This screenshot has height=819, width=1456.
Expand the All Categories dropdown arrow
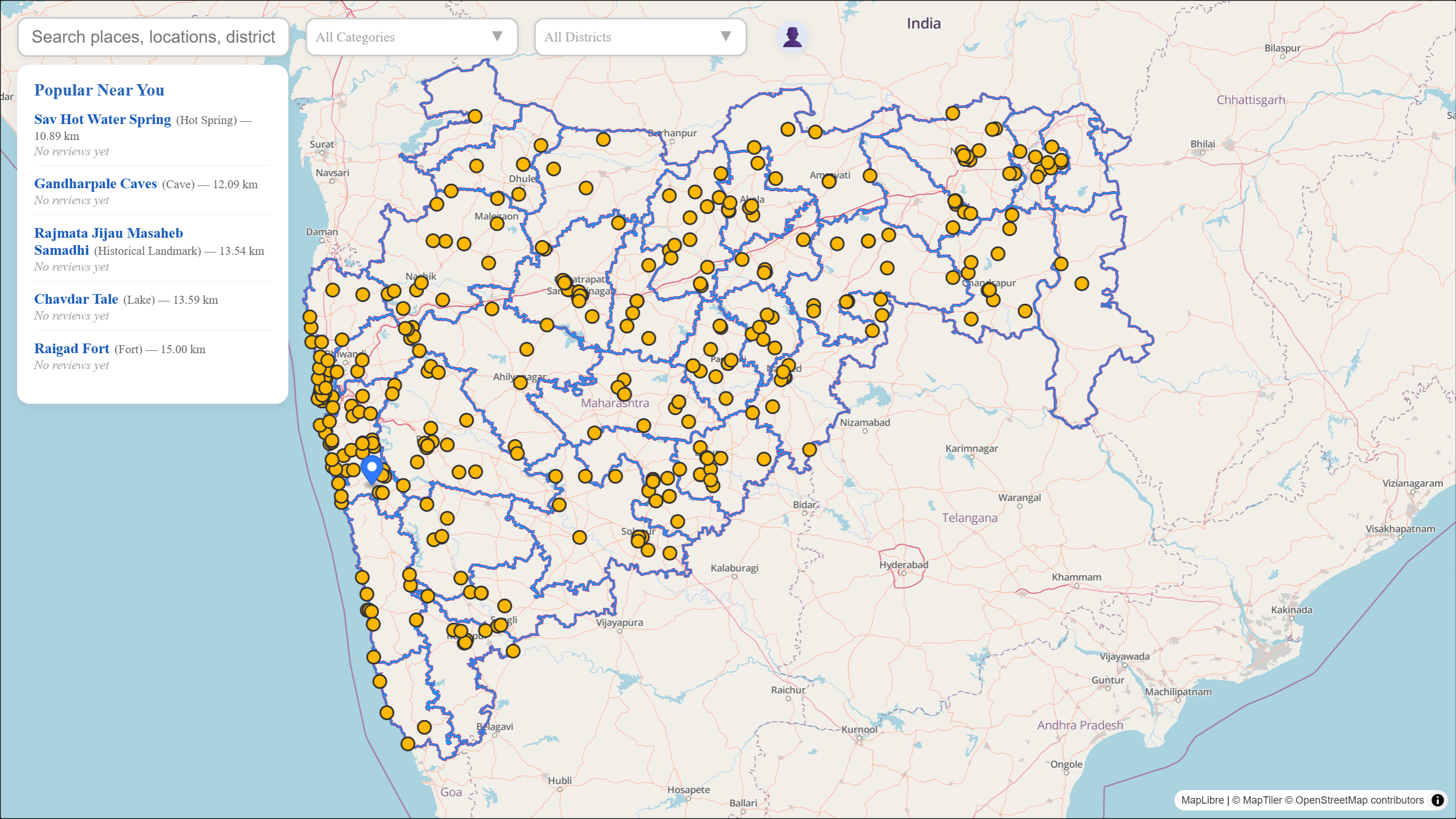click(x=497, y=36)
